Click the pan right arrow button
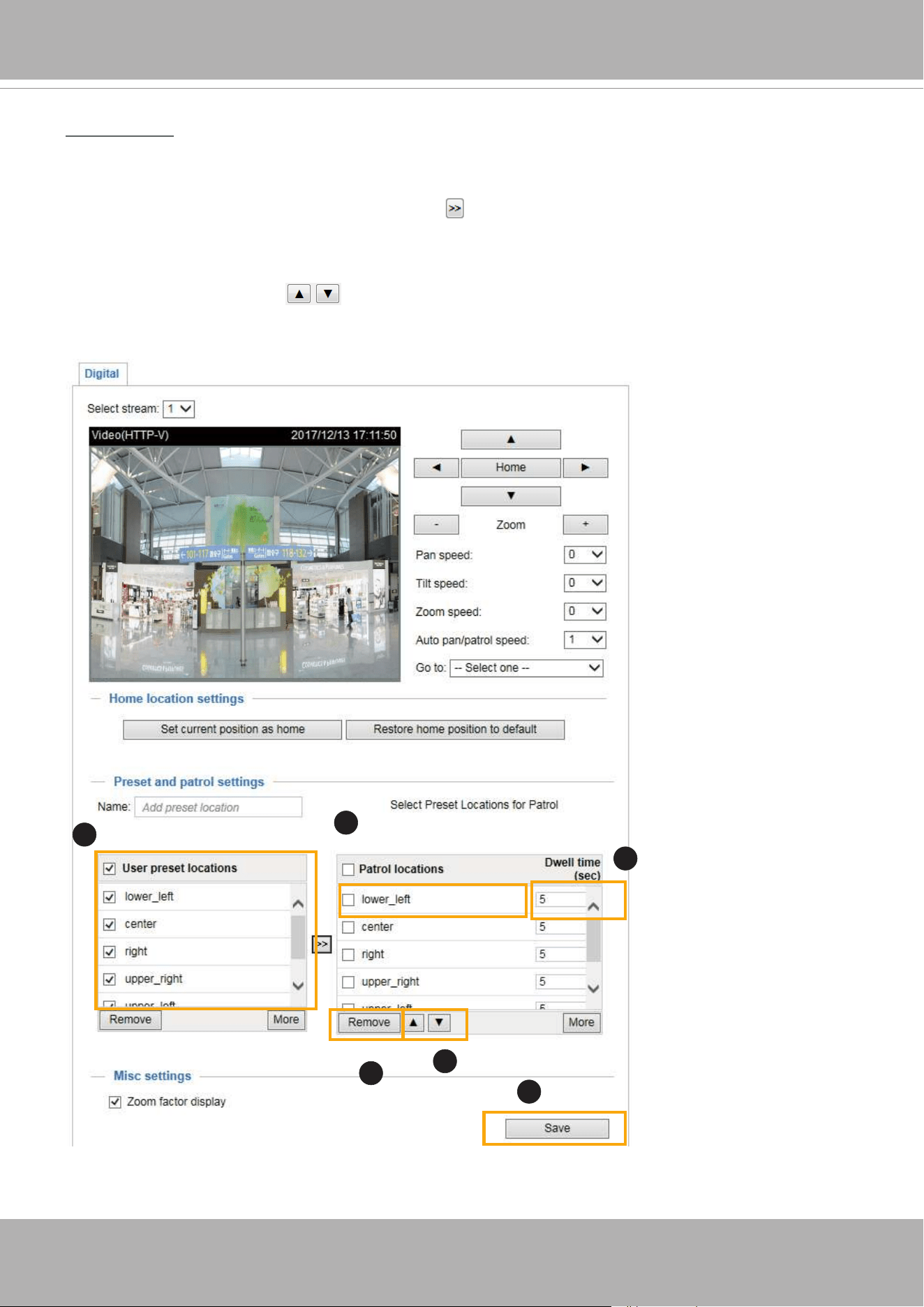 tap(586, 468)
